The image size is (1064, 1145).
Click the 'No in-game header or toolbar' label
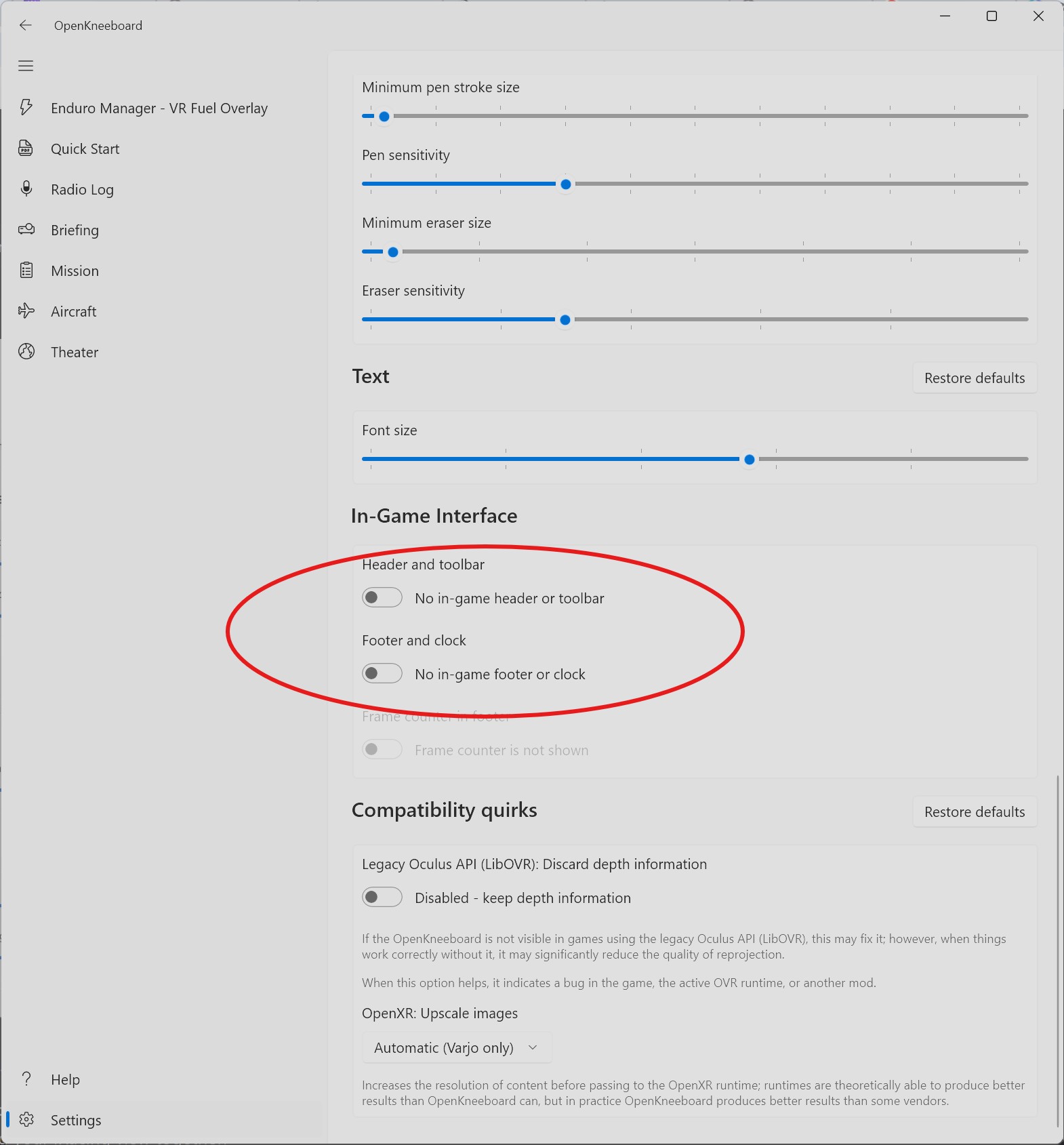point(509,598)
